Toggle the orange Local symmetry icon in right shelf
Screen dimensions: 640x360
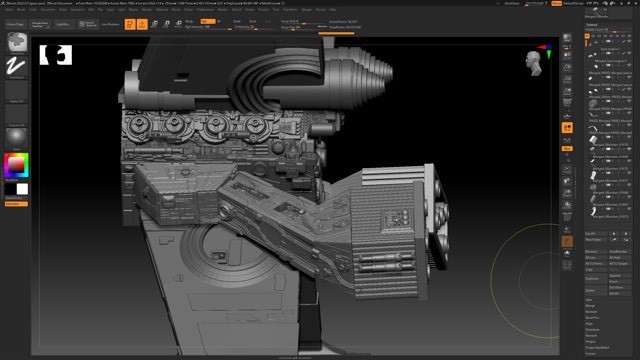(x=567, y=128)
